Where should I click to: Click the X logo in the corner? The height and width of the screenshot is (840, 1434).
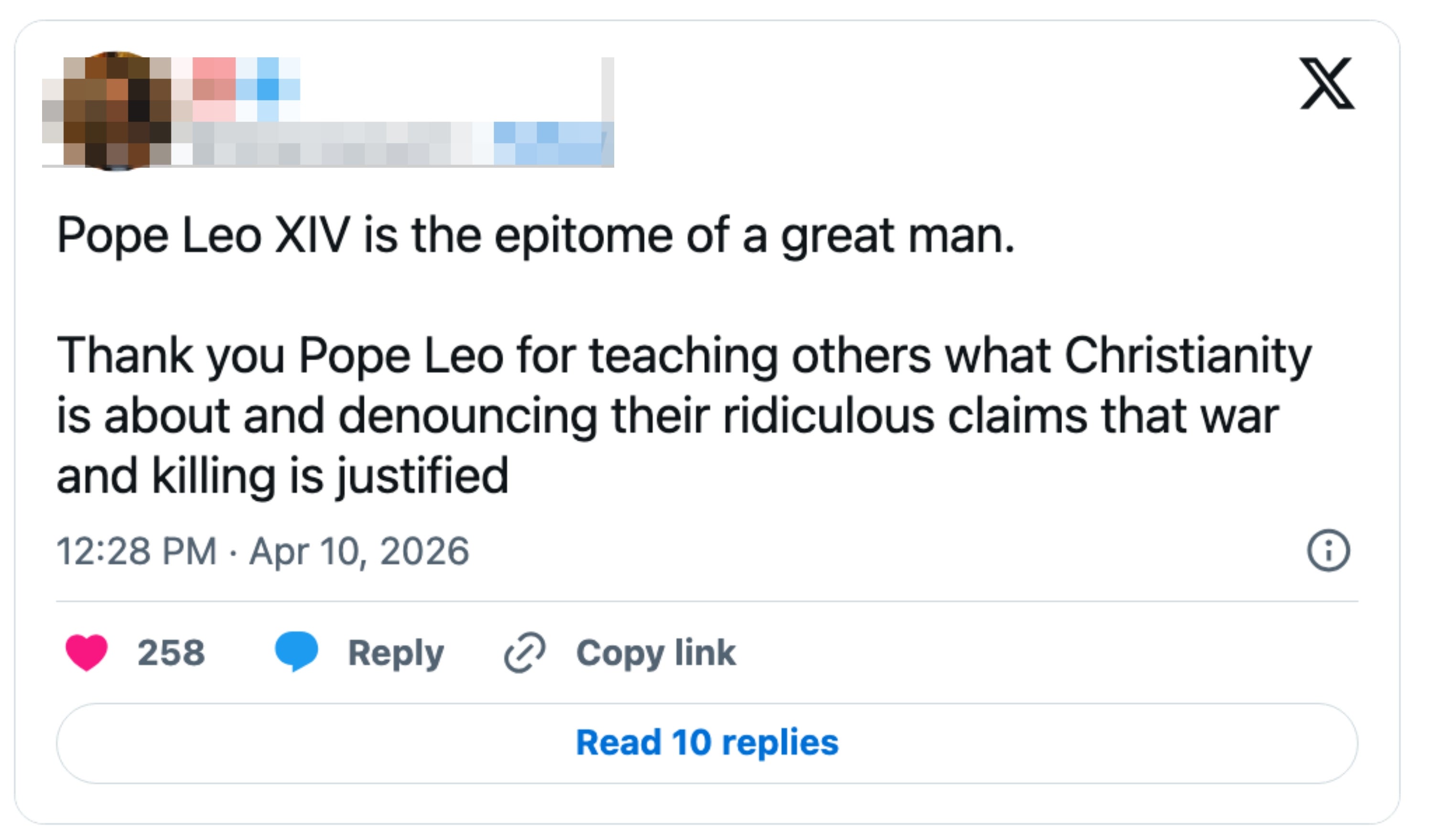click(1326, 83)
